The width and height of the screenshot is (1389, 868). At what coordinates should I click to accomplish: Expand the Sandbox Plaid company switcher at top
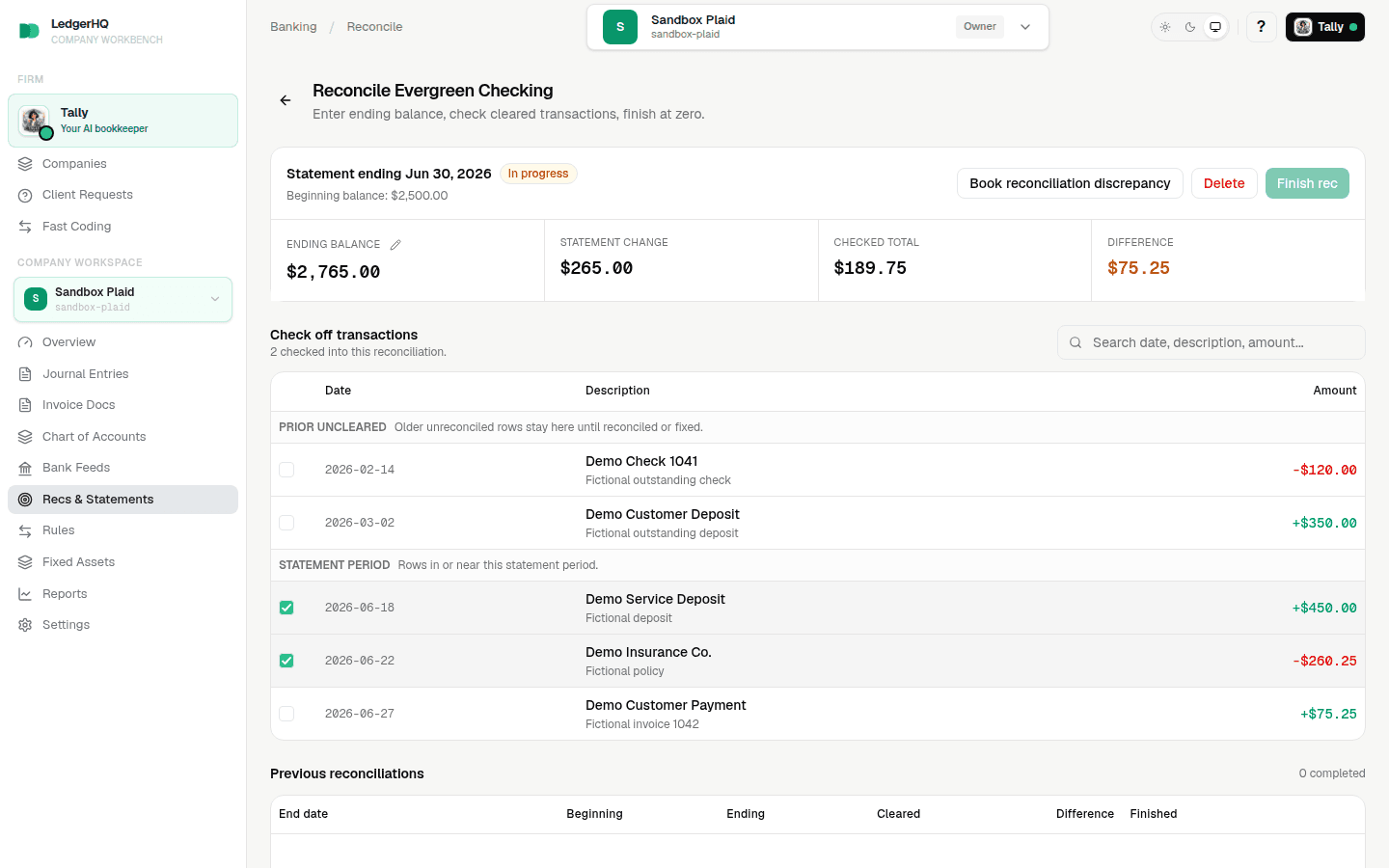point(818,27)
